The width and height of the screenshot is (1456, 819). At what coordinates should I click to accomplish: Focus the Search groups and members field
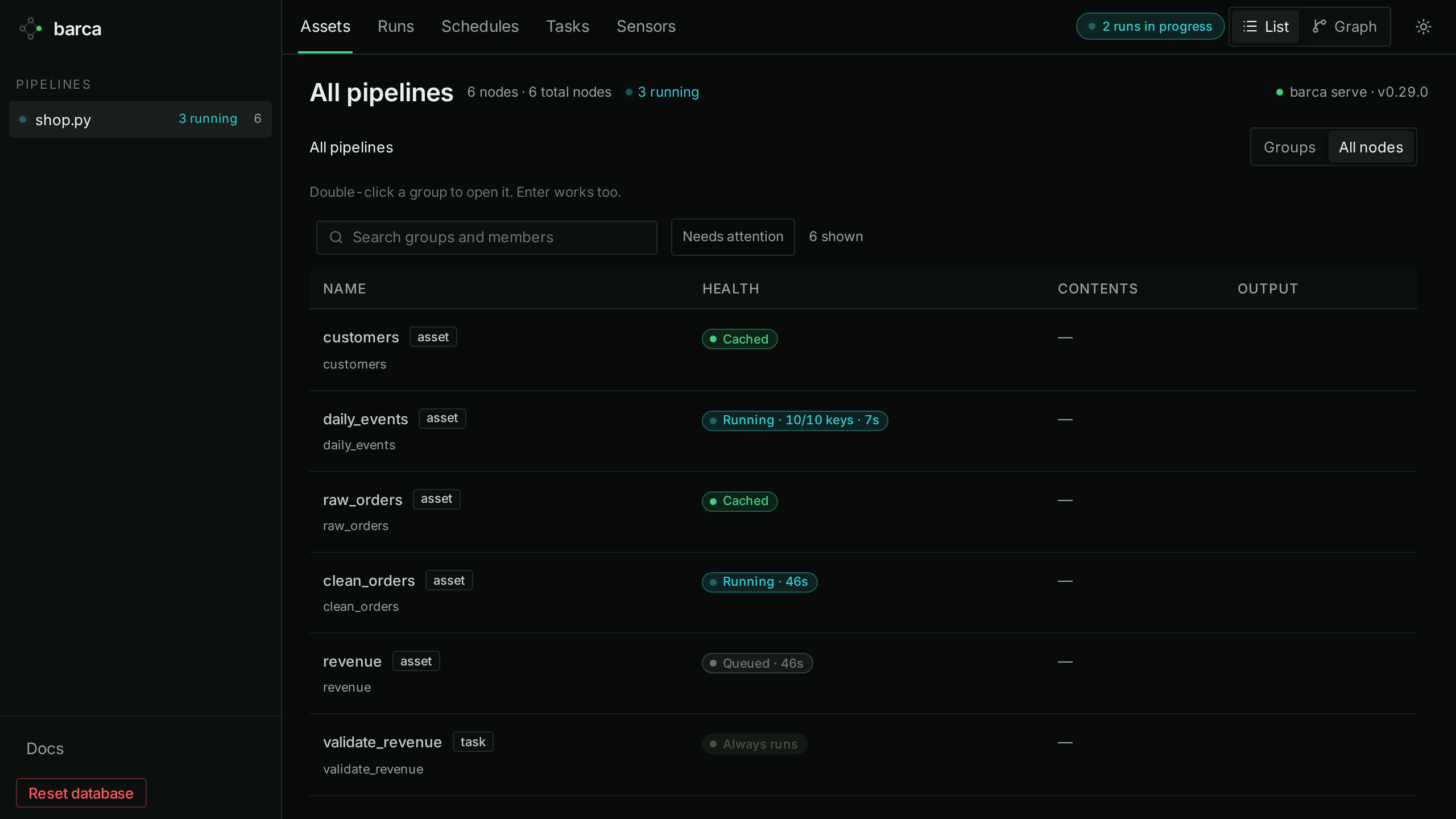coord(487,237)
